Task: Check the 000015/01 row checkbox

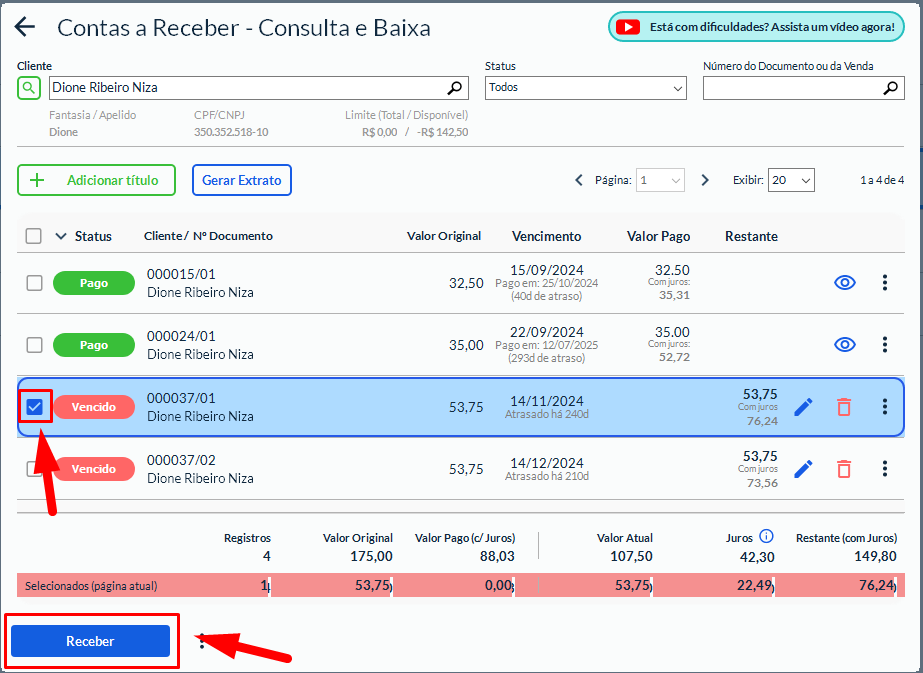Action: coord(34,283)
